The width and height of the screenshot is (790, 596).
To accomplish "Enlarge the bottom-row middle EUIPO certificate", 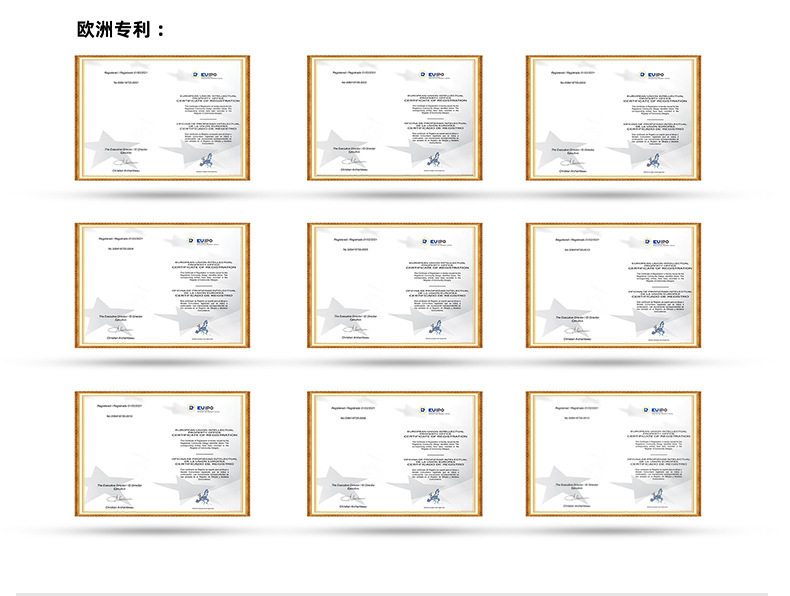I will point(394,454).
